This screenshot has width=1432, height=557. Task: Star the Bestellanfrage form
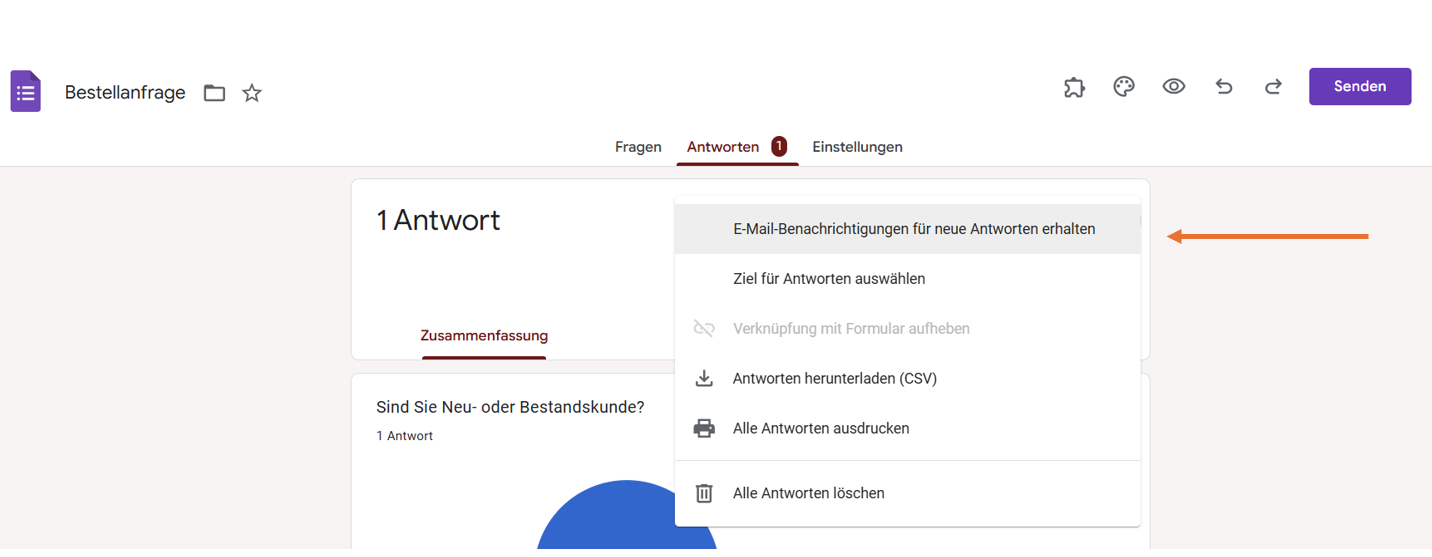pos(252,93)
